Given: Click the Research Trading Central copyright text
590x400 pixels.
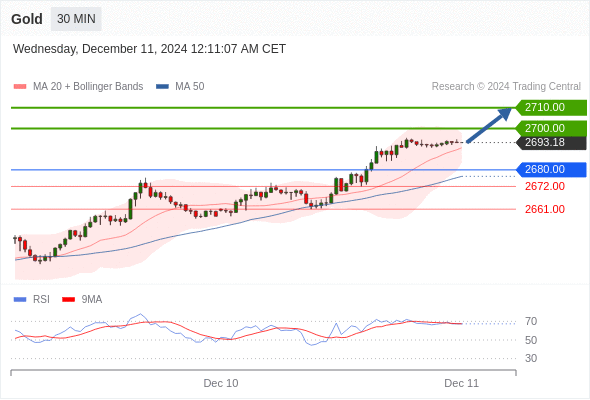Looking at the screenshot, I should [506, 87].
